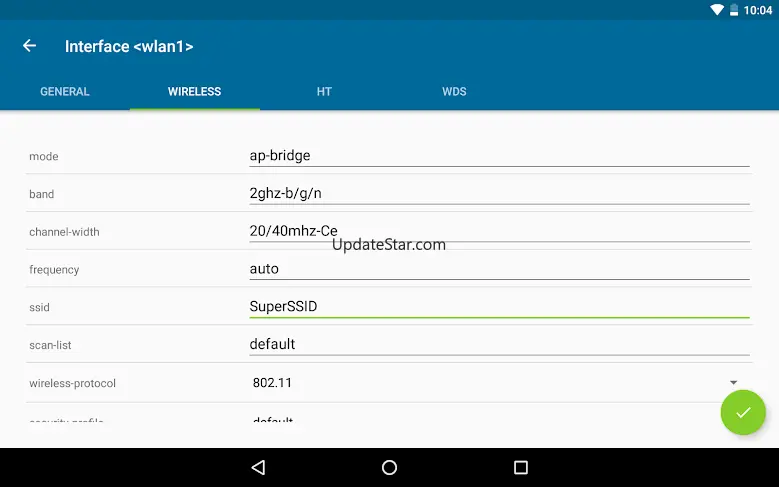779x487 pixels.
Task: Click the 'Interface <wlan1>' title
Action: click(129, 46)
